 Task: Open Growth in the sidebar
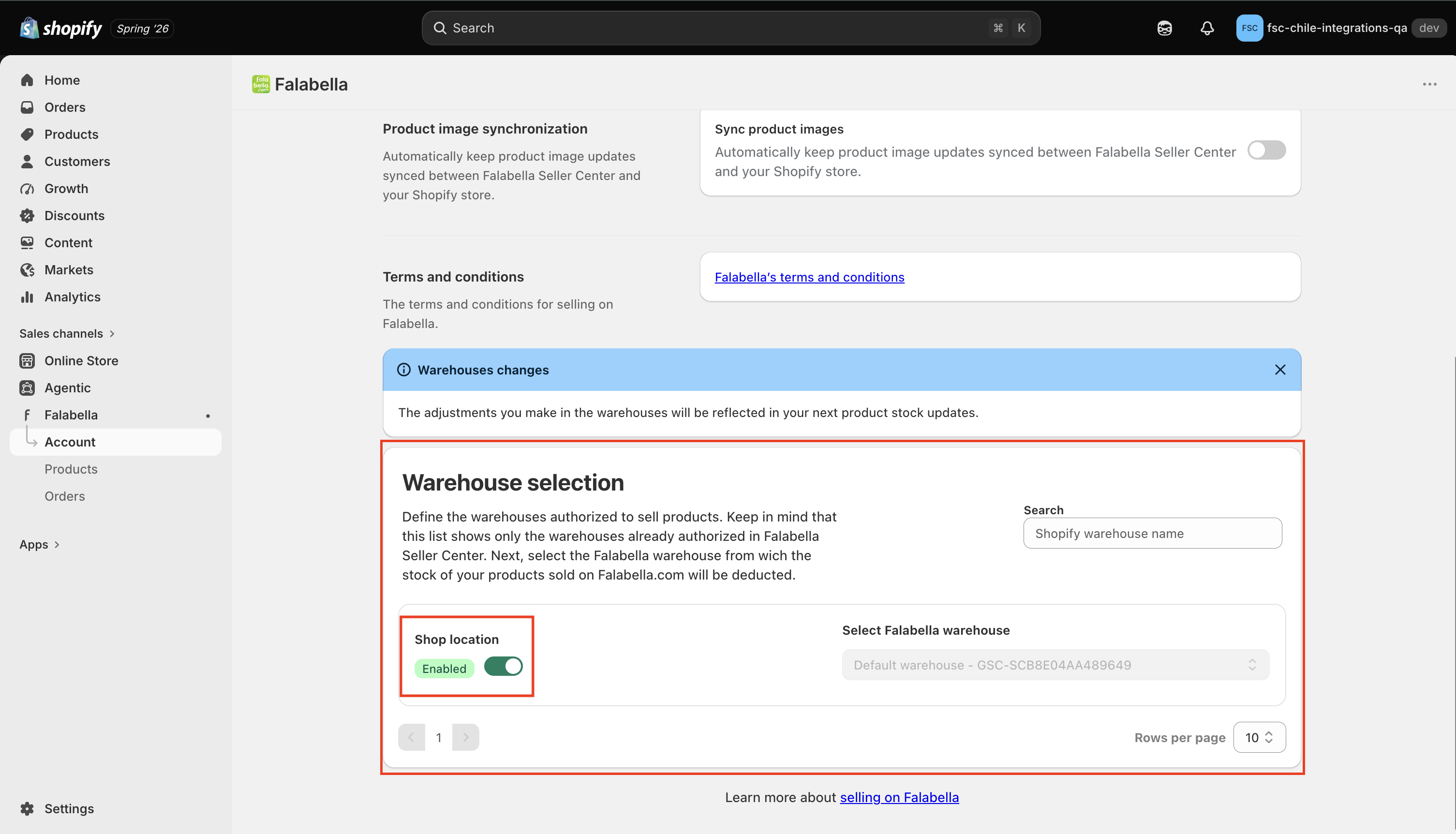click(x=66, y=189)
